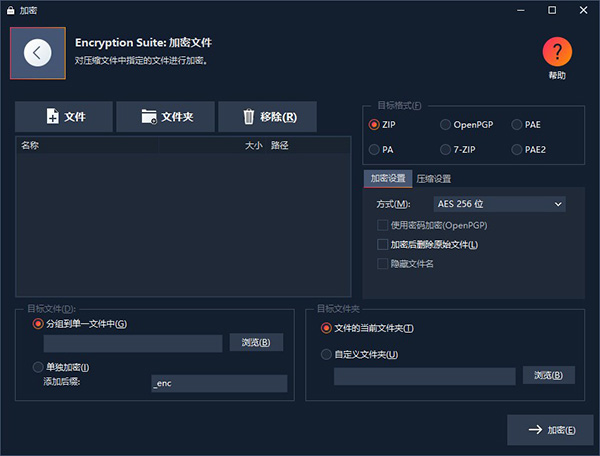Open the AES 256 位 method dropdown
600x456 pixels.
pos(499,204)
